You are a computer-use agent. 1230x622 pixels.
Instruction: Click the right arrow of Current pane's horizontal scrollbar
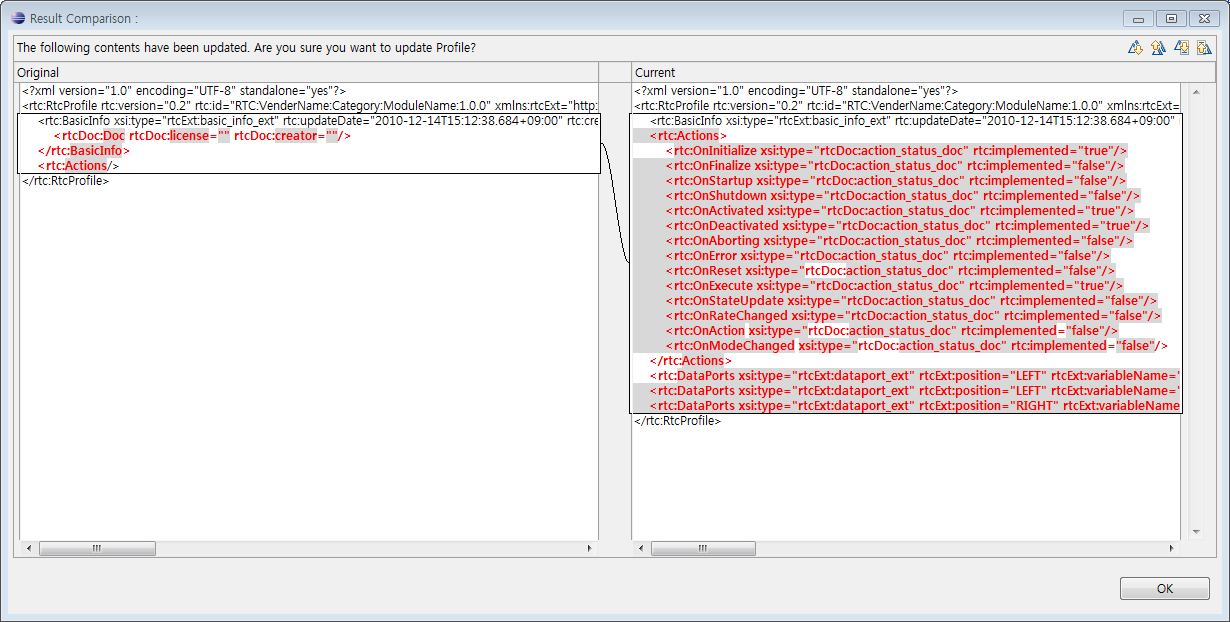[1173, 548]
